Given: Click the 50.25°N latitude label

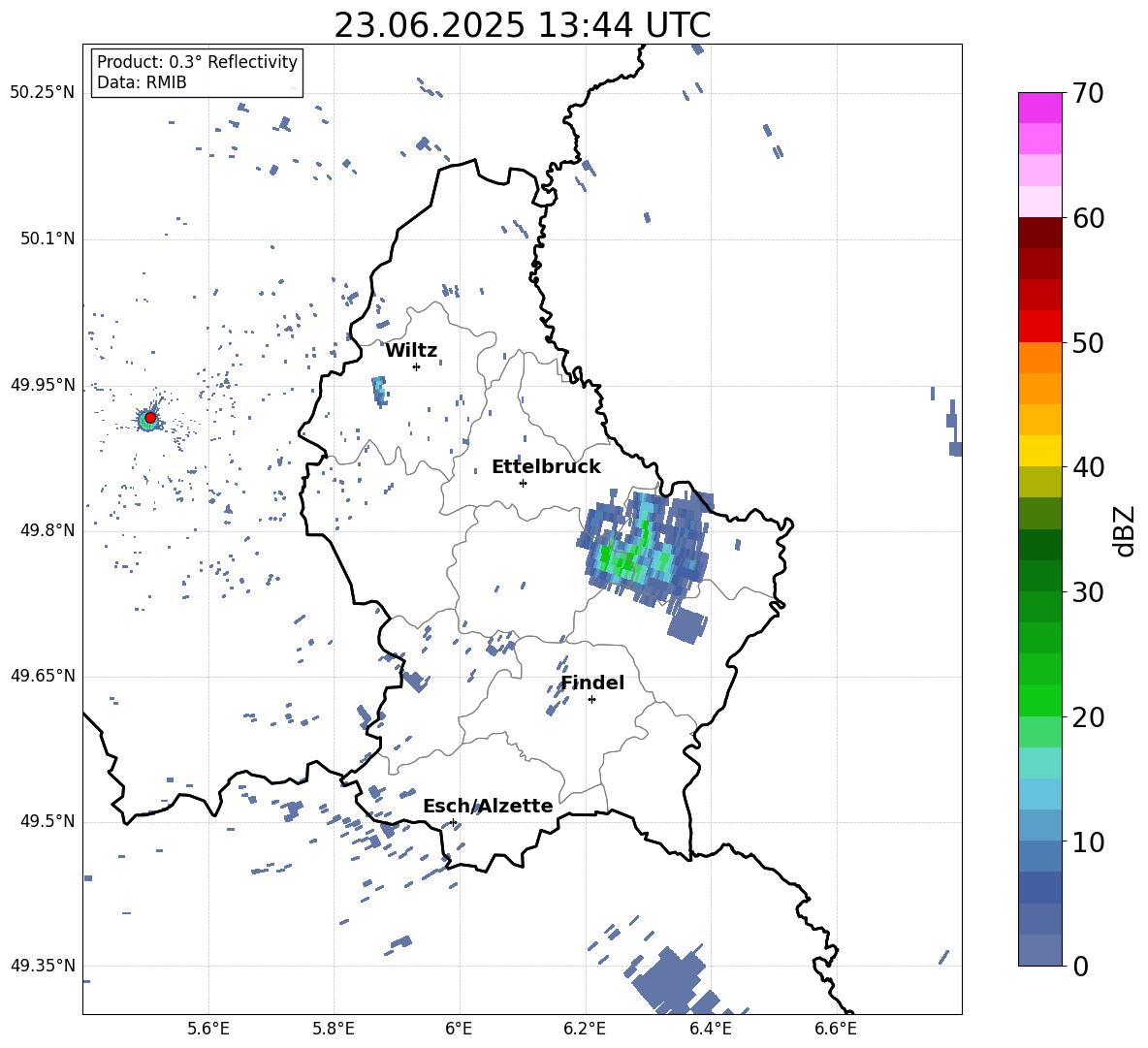Looking at the screenshot, I should [43, 93].
